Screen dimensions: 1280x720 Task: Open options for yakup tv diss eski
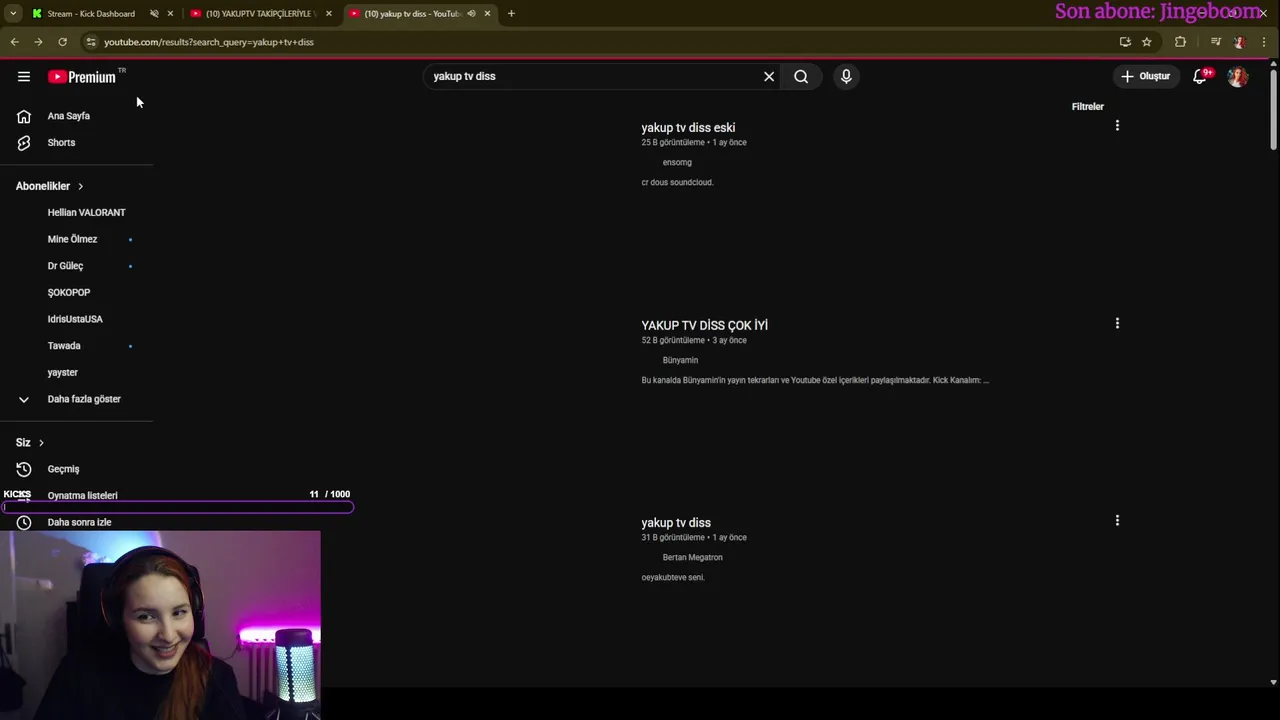pyautogui.click(x=1117, y=126)
